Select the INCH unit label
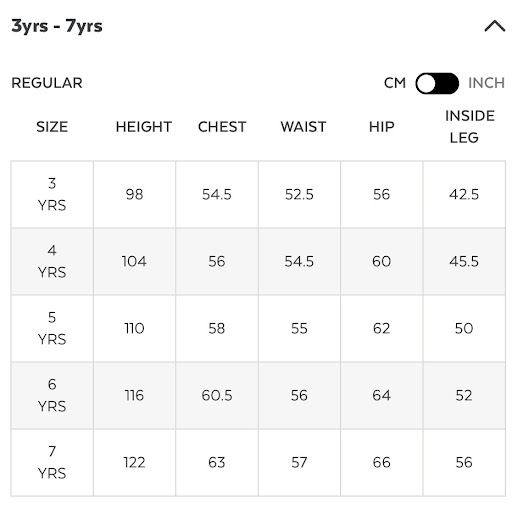 click(486, 83)
